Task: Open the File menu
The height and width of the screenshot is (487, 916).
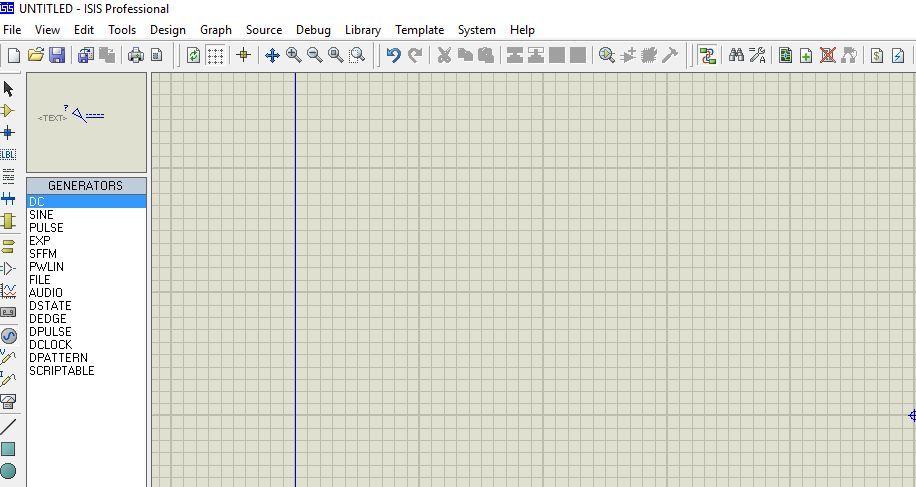Action: pyautogui.click(x=12, y=30)
